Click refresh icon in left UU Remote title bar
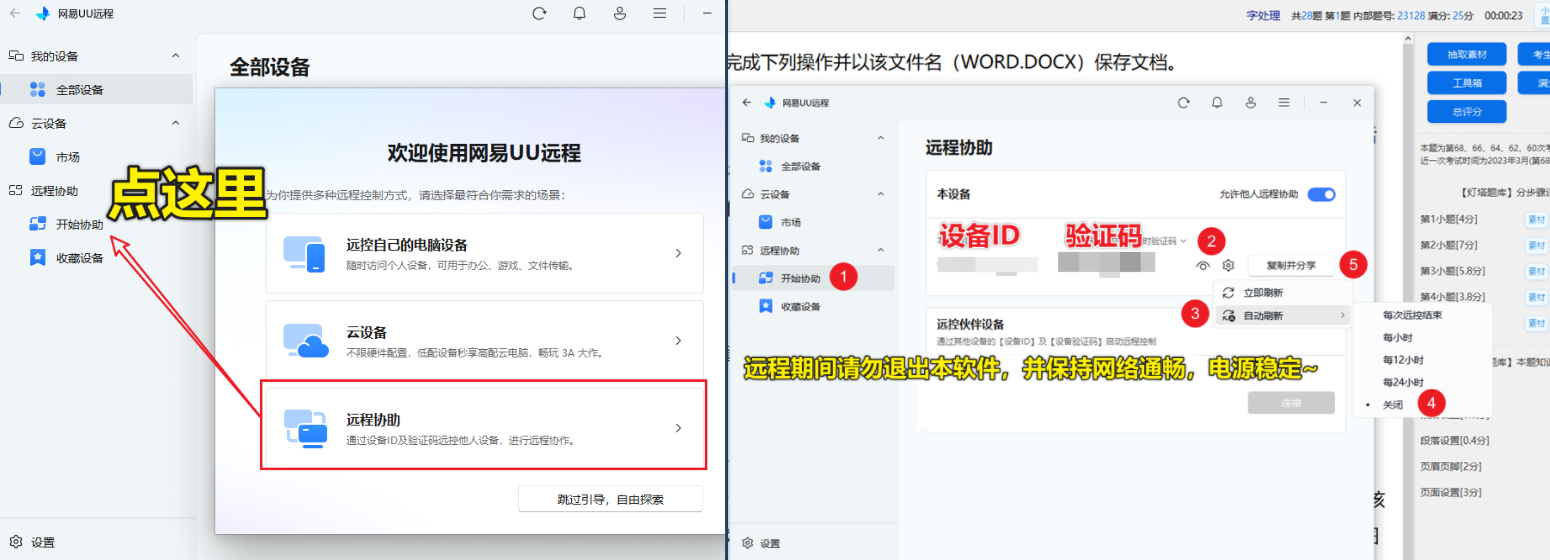Viewport: 1550px width, 560px height. (540, 14)
